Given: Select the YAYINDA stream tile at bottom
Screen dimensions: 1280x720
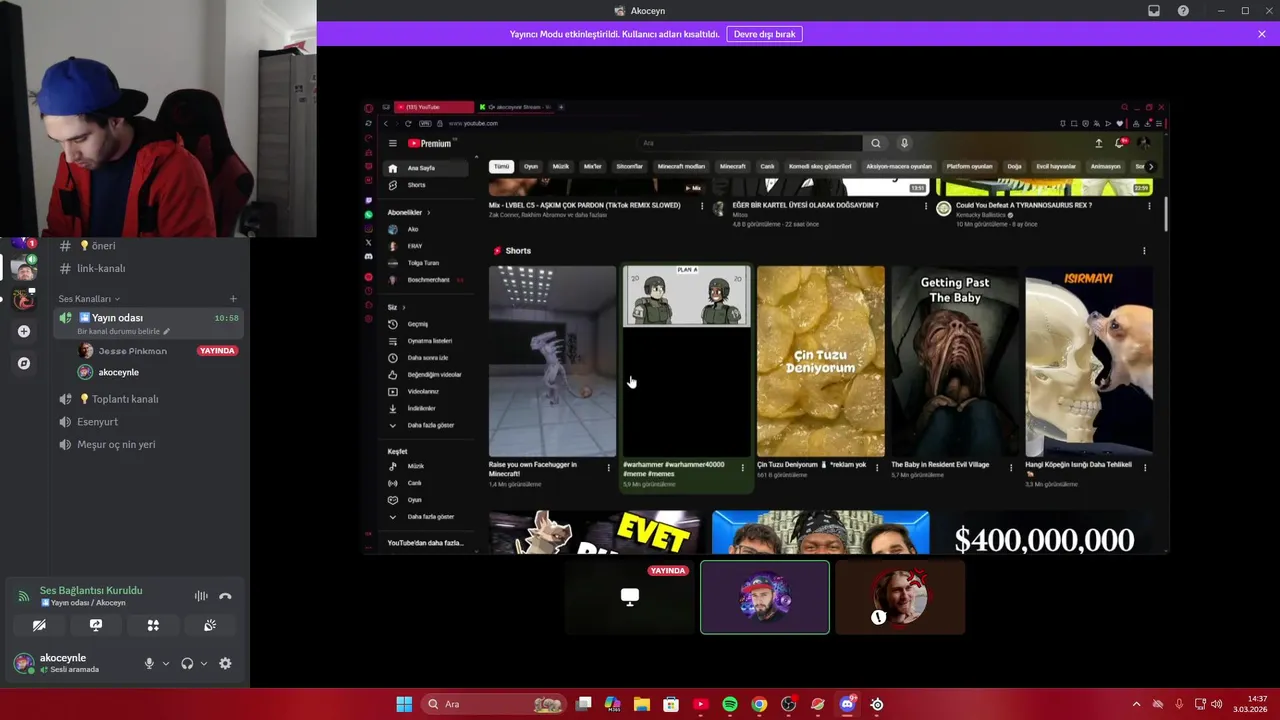Looking at the screenshot, I should coord(630,597).
